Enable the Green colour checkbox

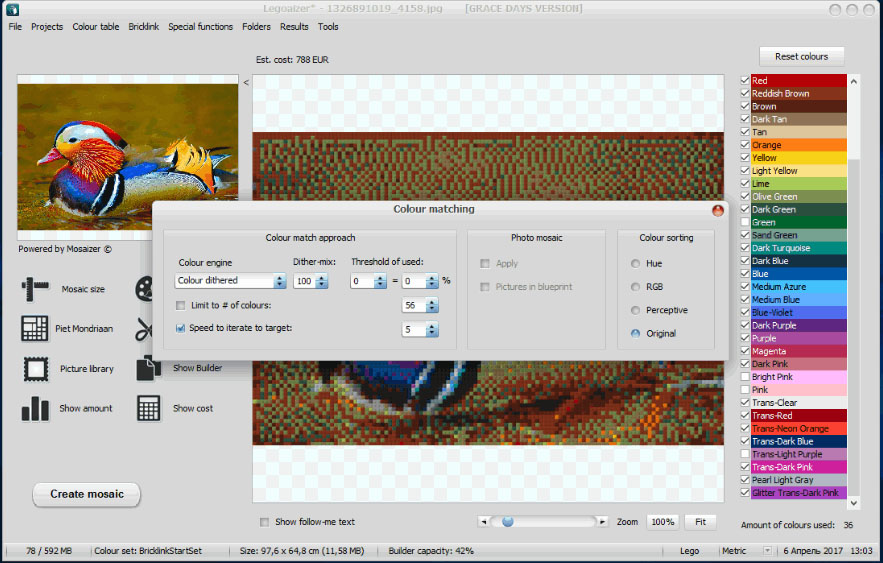(745, 222)
